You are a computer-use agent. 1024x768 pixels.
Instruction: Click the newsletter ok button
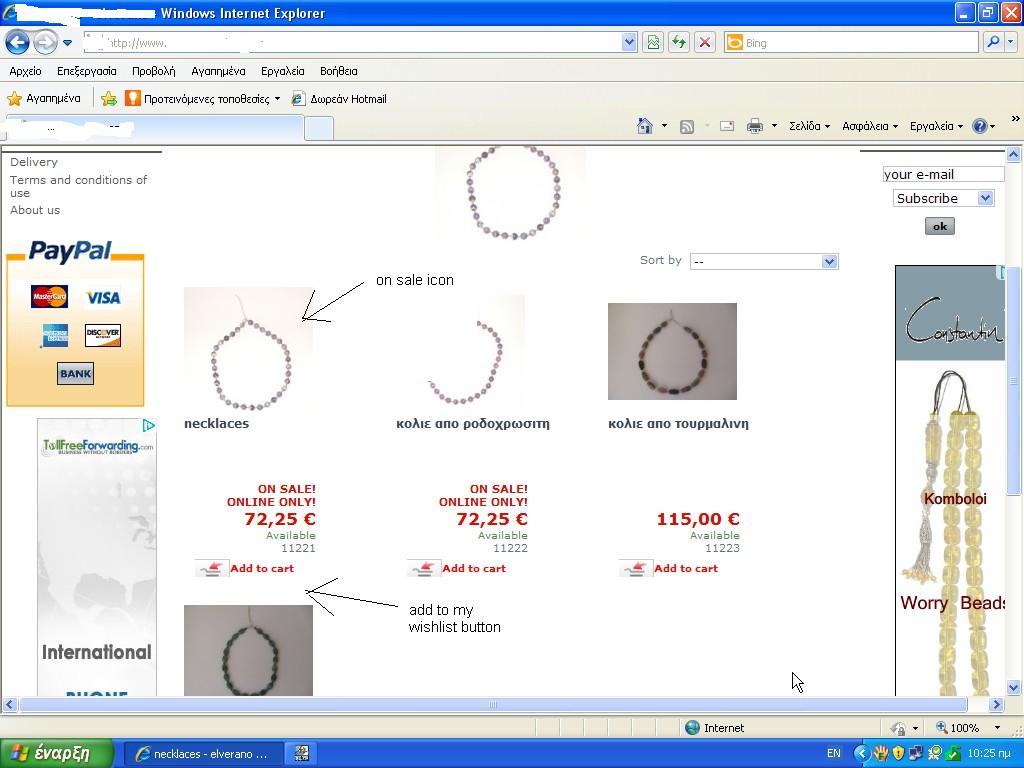[x=940, y=227]
